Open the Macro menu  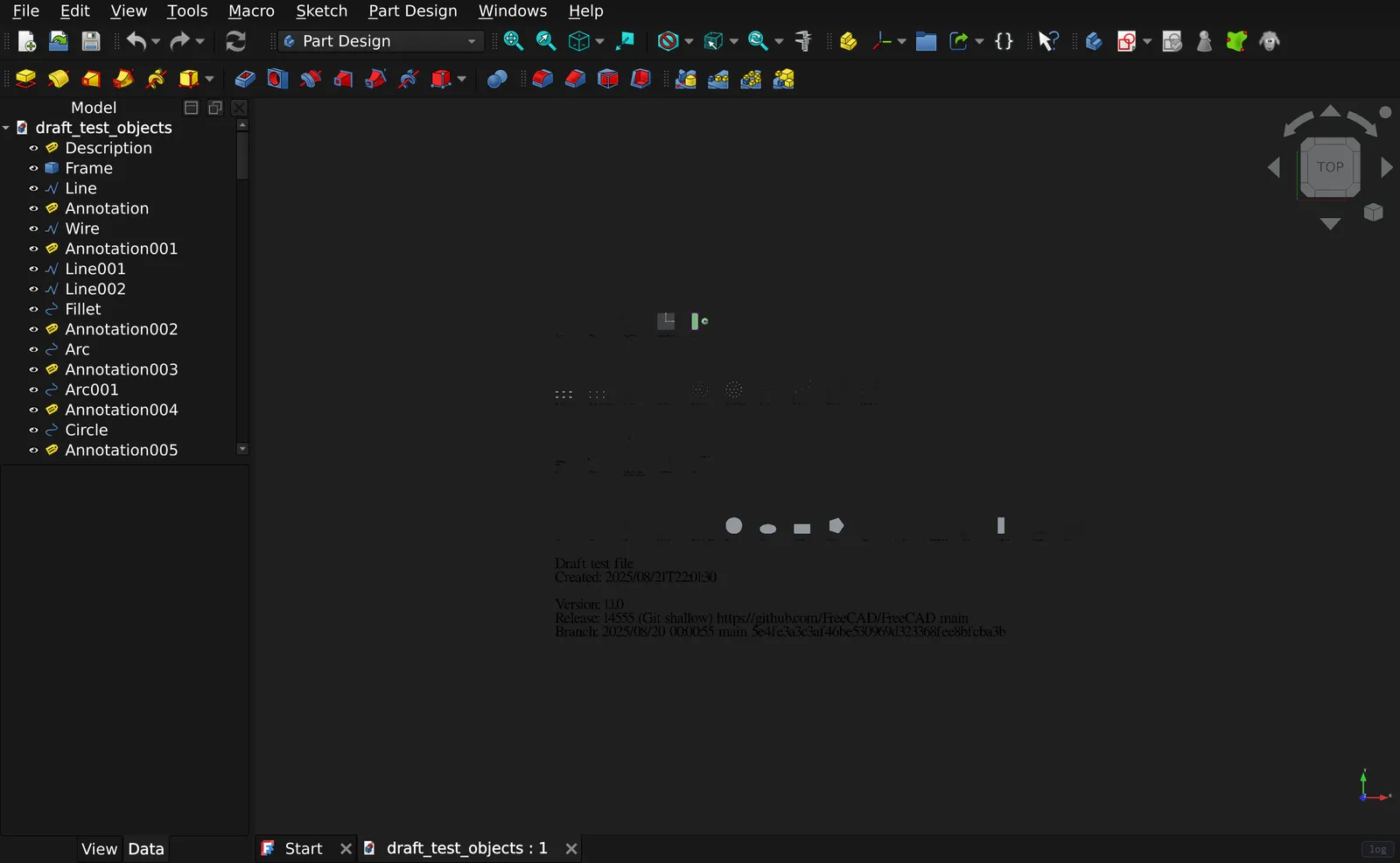(251, 11)
